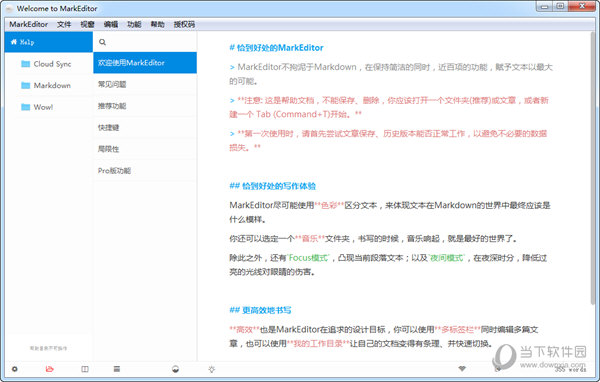The image size is (600, 382).
Task: Select the 常见问题 document
Action: pos(145,84)
